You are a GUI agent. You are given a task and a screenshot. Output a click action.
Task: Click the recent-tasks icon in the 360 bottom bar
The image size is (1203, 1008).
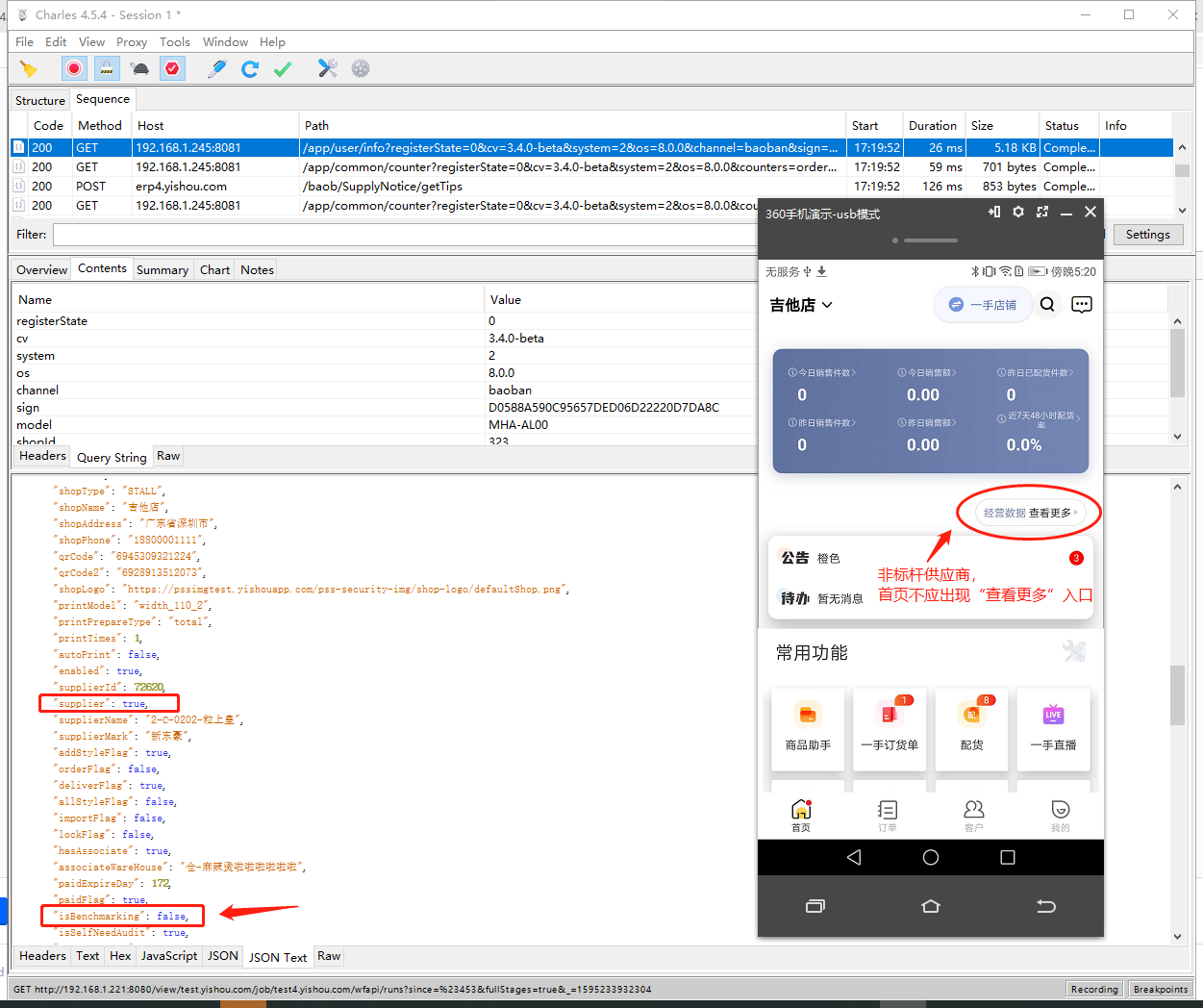click(815, 906)
